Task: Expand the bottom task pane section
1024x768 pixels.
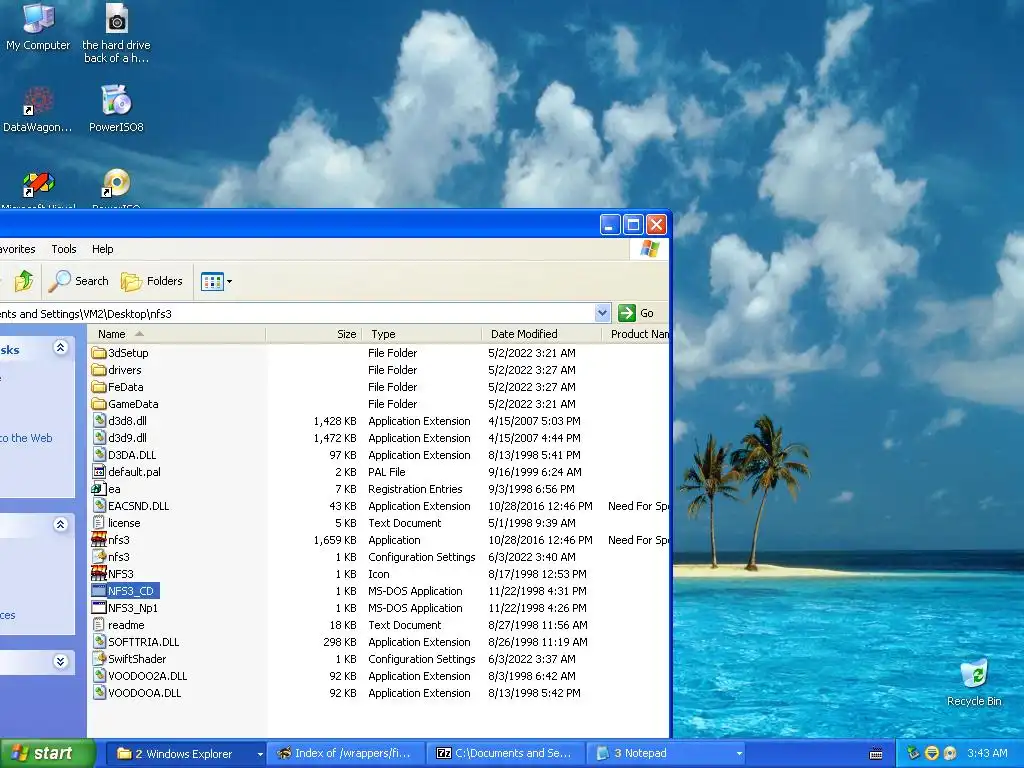Action: tap(60, 662)
